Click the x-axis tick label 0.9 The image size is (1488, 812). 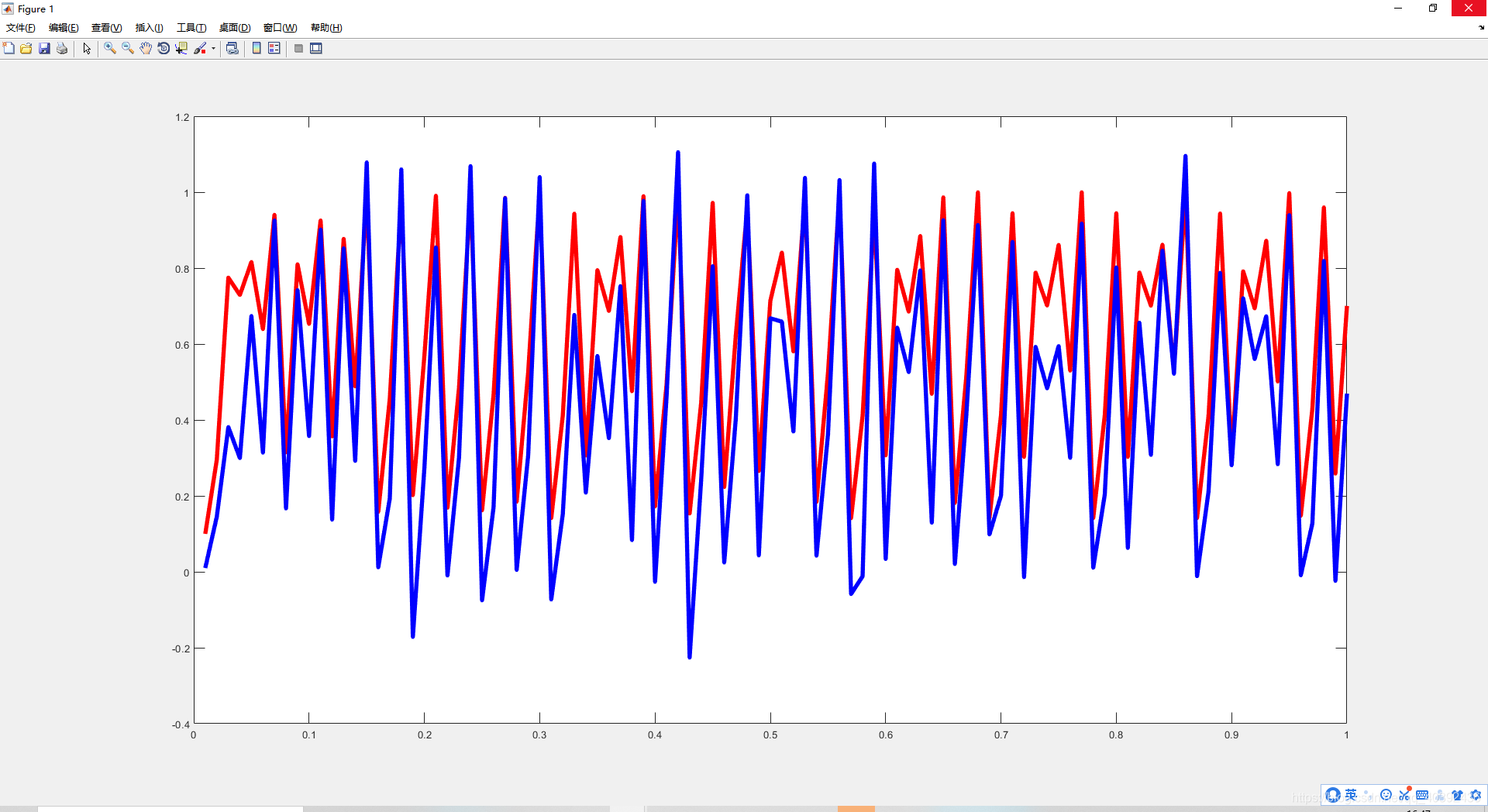point(1231,735)
